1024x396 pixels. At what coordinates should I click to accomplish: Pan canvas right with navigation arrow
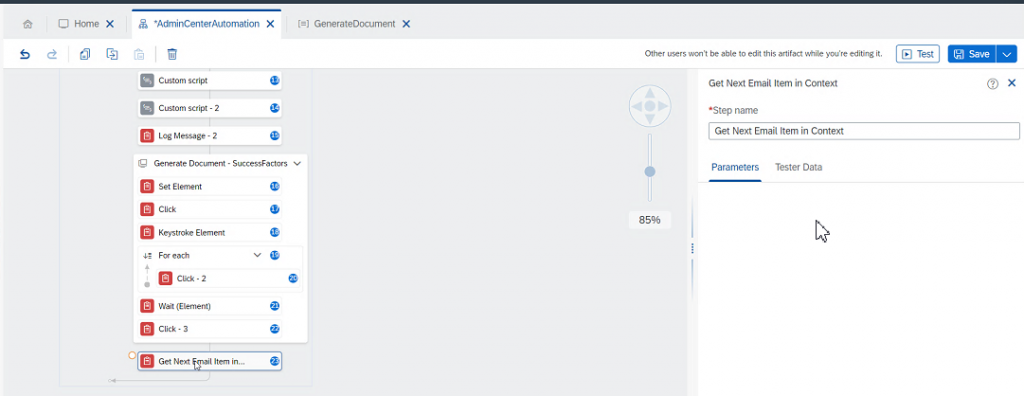pyautogui.click(x=664, y=106)
